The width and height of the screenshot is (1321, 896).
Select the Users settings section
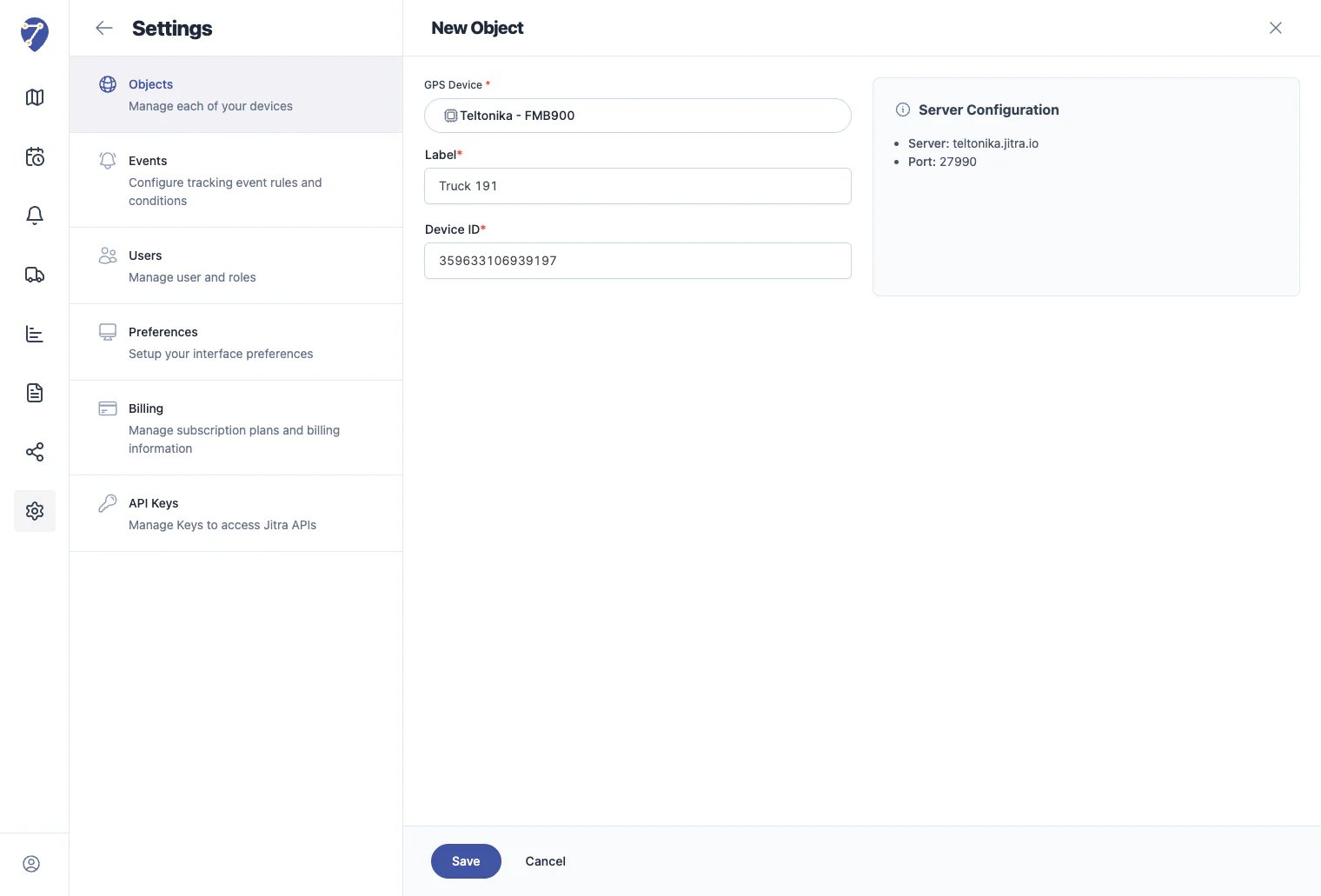pyautogui.click(x=236, y=266)
